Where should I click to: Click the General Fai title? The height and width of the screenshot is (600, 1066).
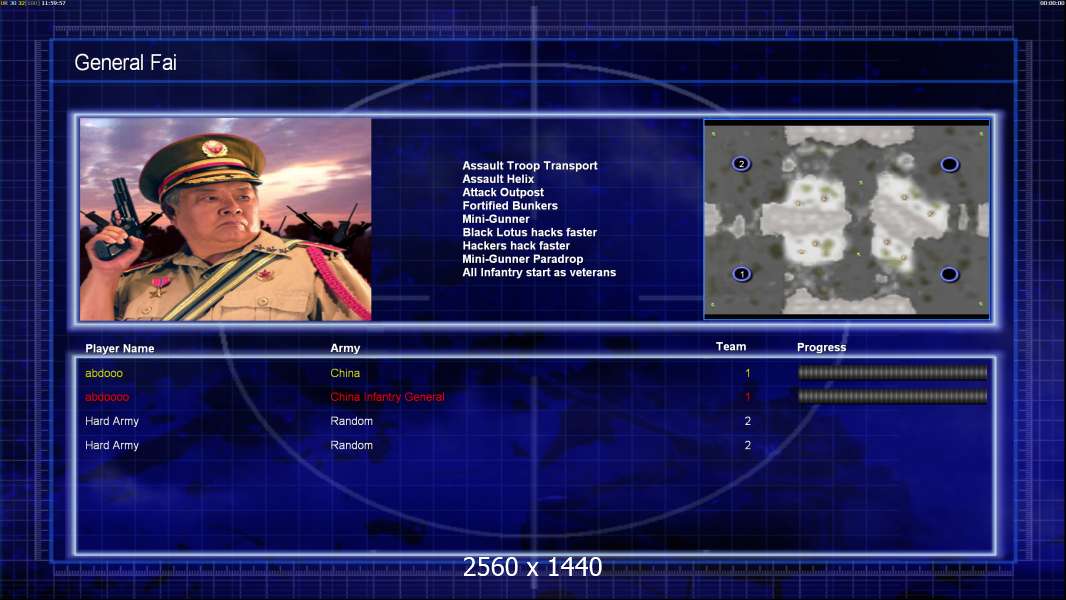125,63
